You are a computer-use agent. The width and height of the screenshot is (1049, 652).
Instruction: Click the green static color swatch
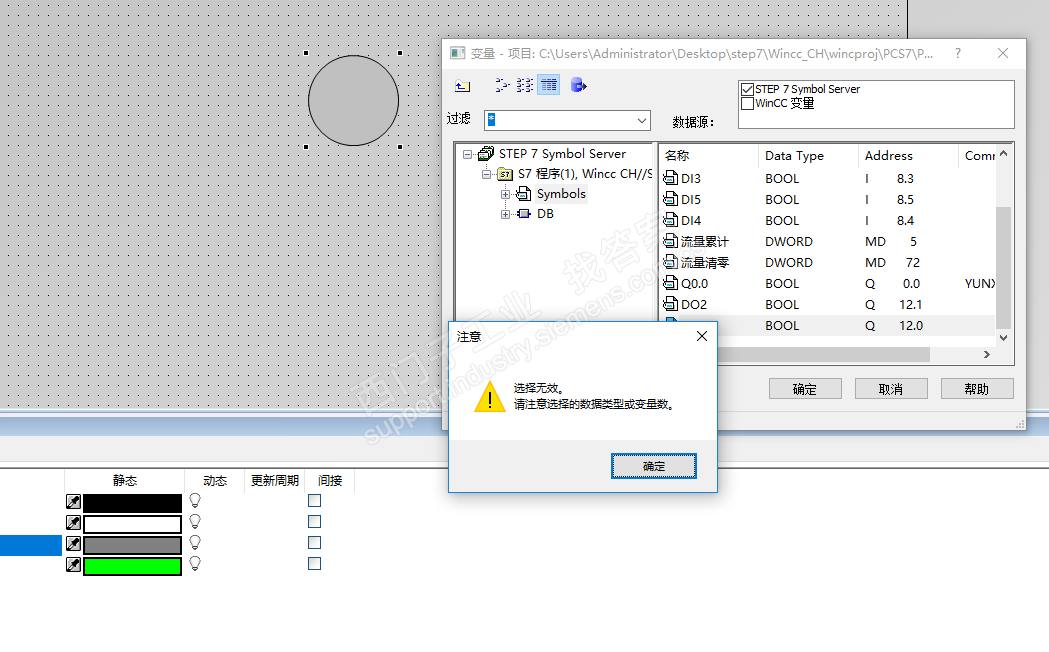click(x=132, y=566)
